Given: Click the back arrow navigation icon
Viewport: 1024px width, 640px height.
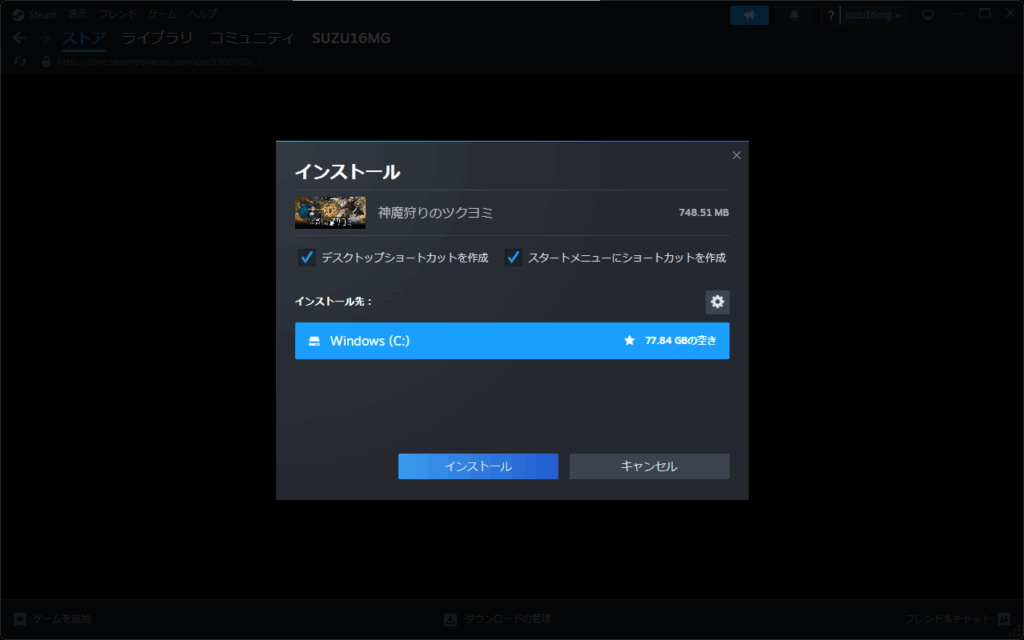Looking at the screenshot, I should (x=19, y=38).
